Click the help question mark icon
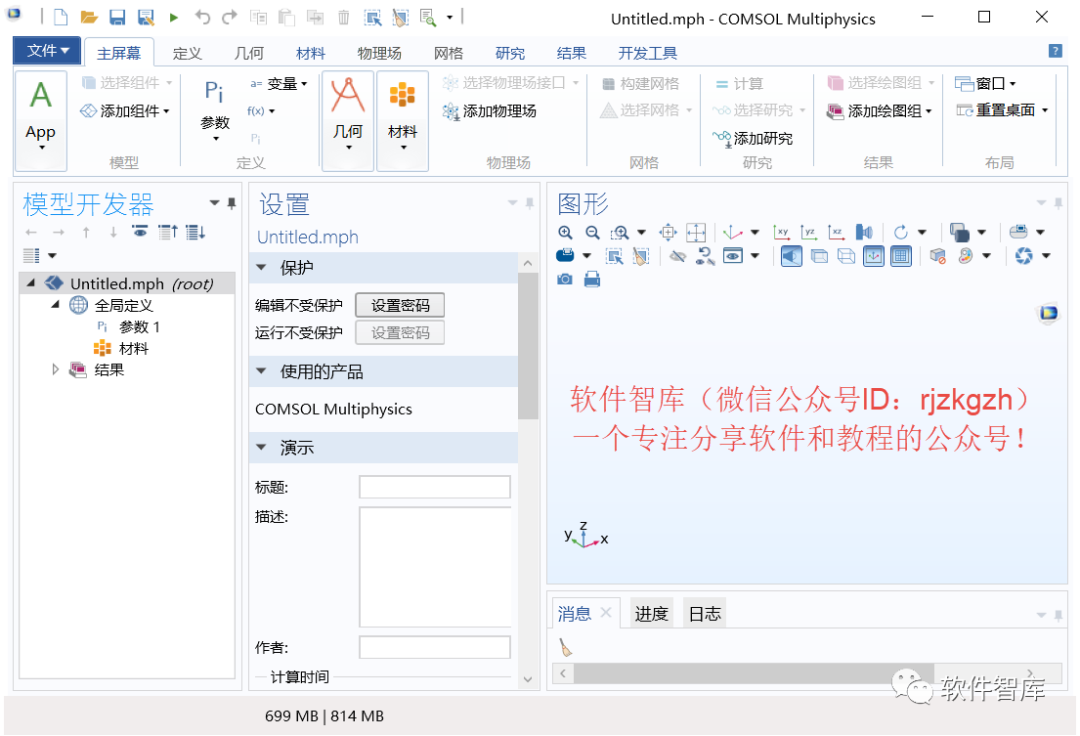 click(1055, 51)
